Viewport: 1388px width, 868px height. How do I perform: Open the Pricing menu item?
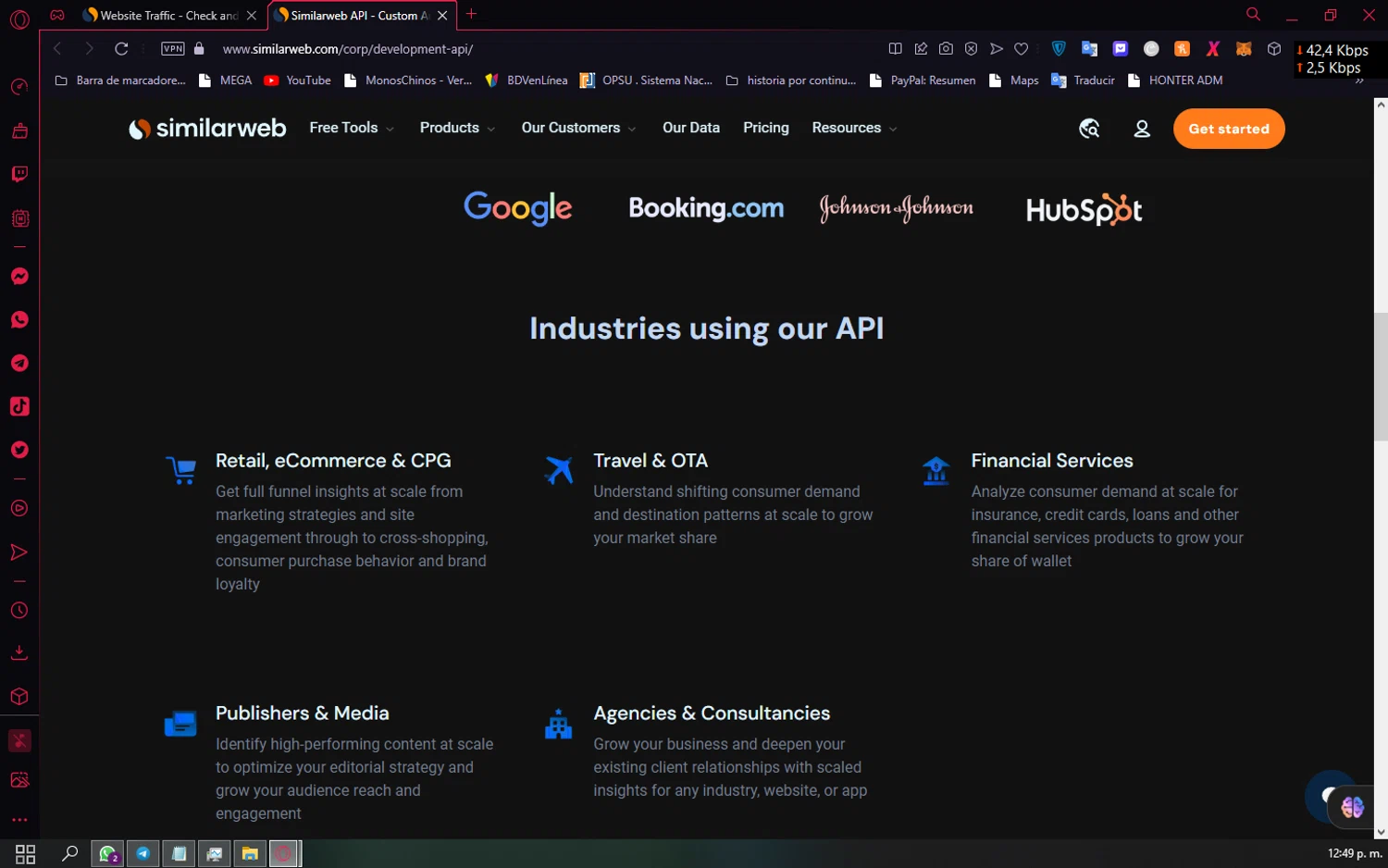click(x=766, y=128)
